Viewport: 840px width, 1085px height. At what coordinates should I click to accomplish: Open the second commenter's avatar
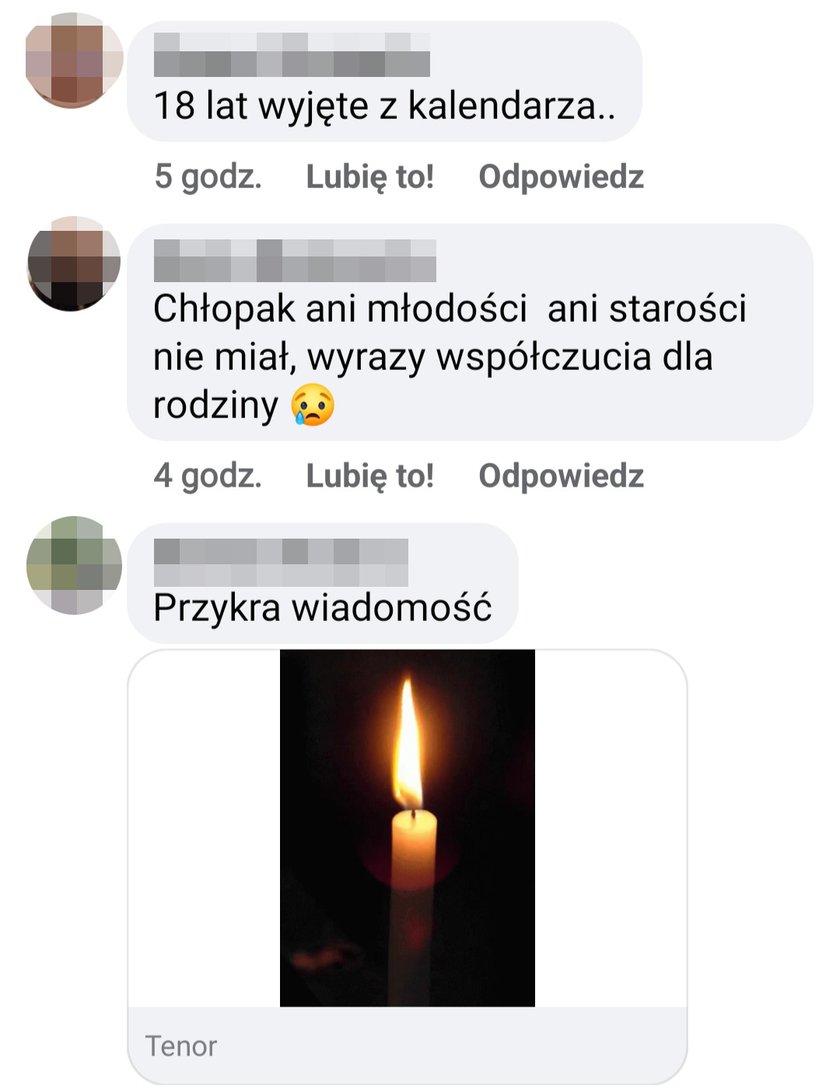(74, 263)
